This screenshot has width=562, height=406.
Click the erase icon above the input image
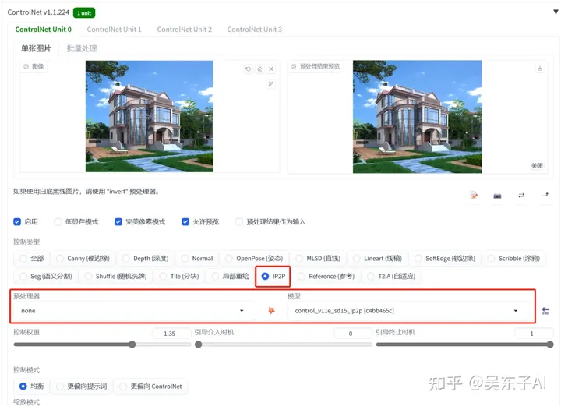(x=260, y=69)
